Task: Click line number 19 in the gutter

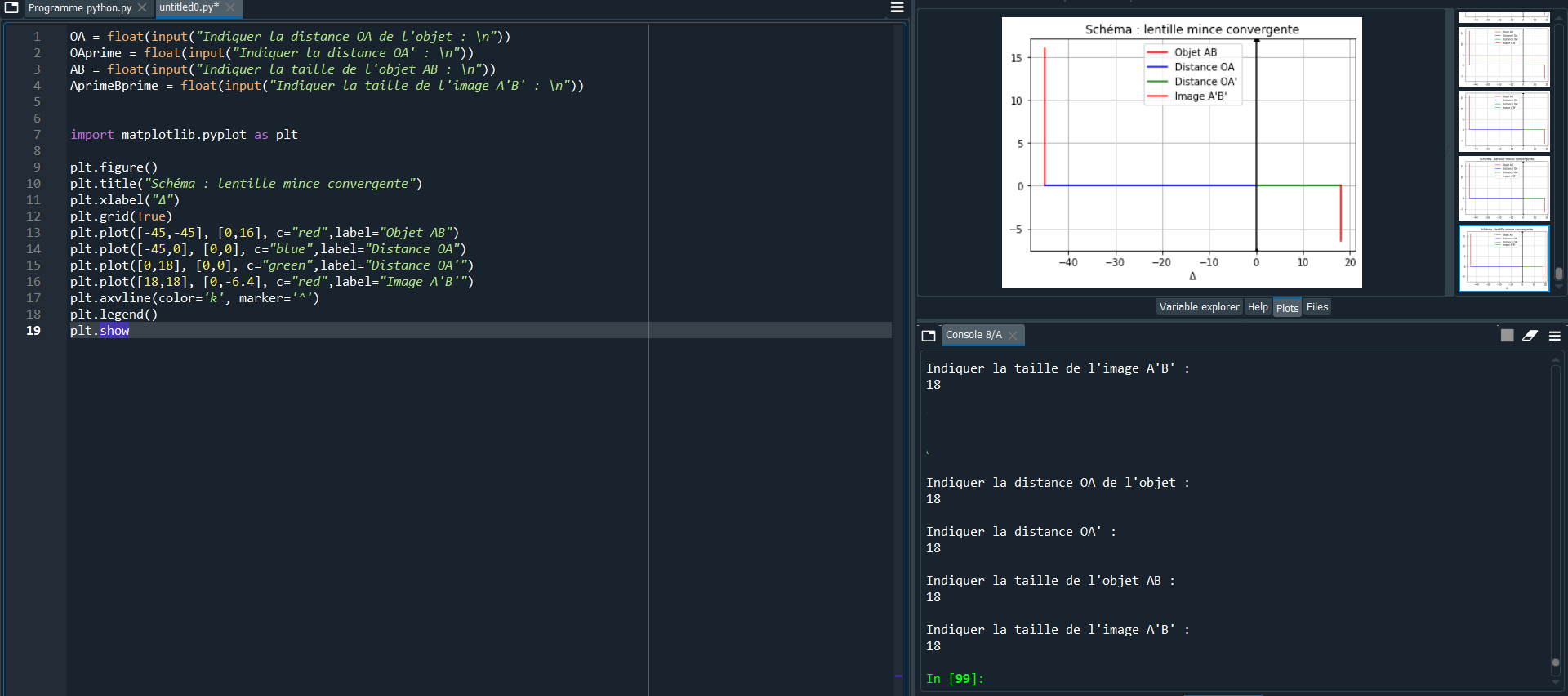Action: point(33,331)
